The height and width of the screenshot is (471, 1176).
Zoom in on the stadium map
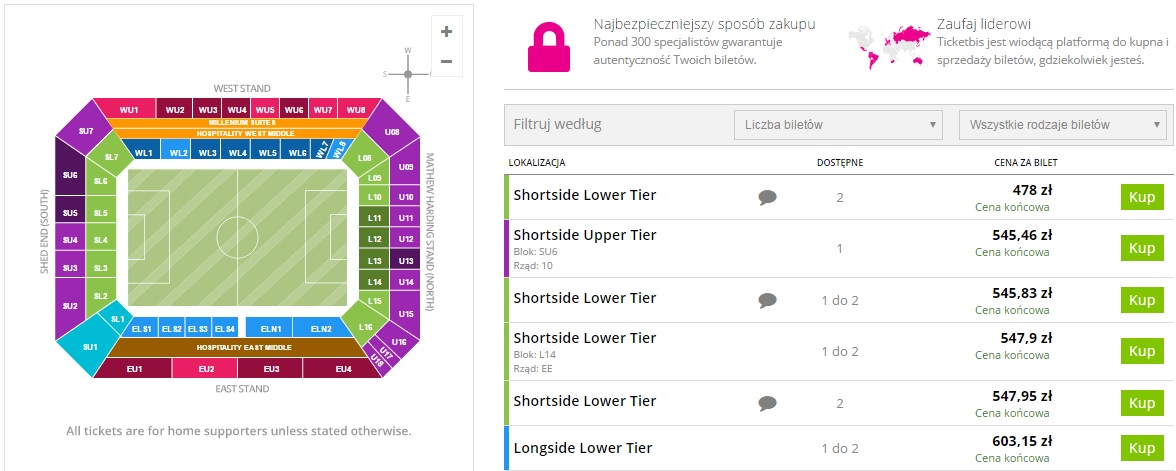click(x=446, y=31)
